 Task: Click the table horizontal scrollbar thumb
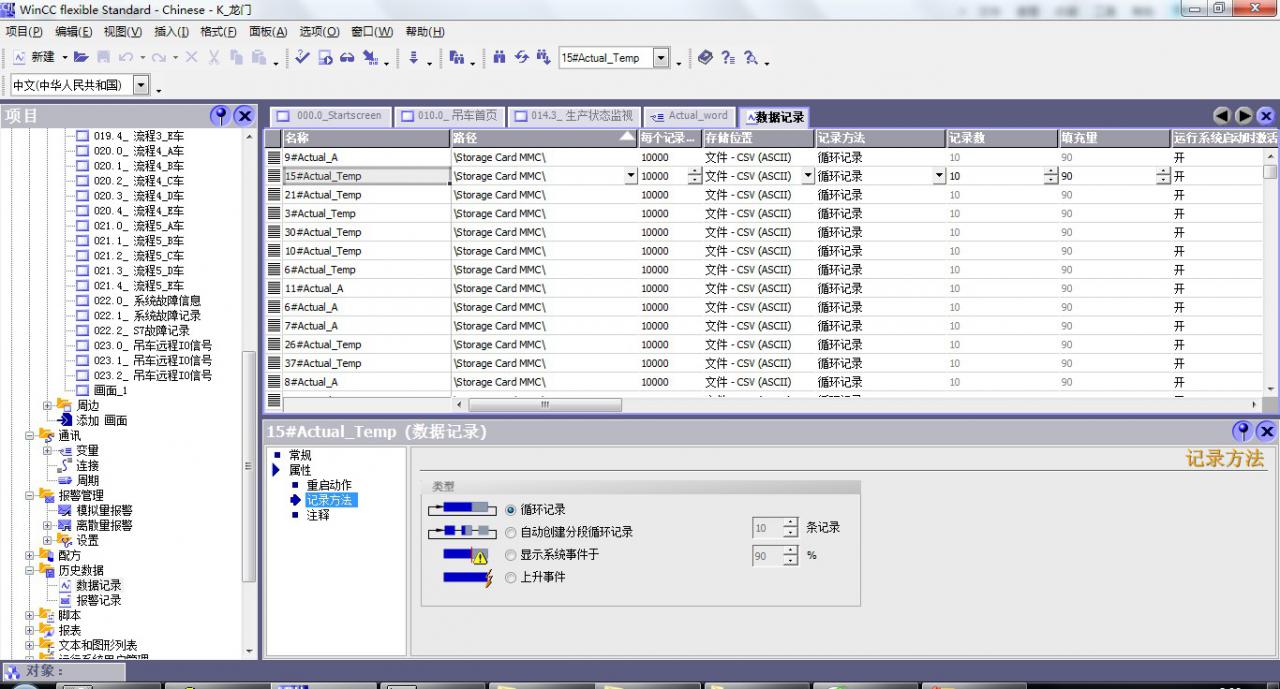(544, 405)
